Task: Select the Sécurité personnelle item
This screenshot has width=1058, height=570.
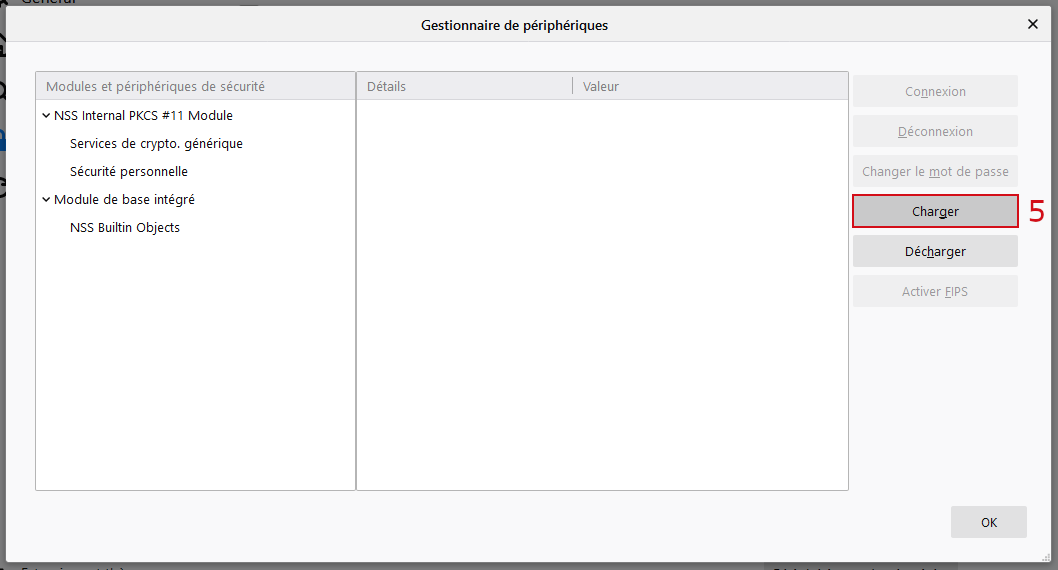Action: pyautogui.click(x=129, y=172)
